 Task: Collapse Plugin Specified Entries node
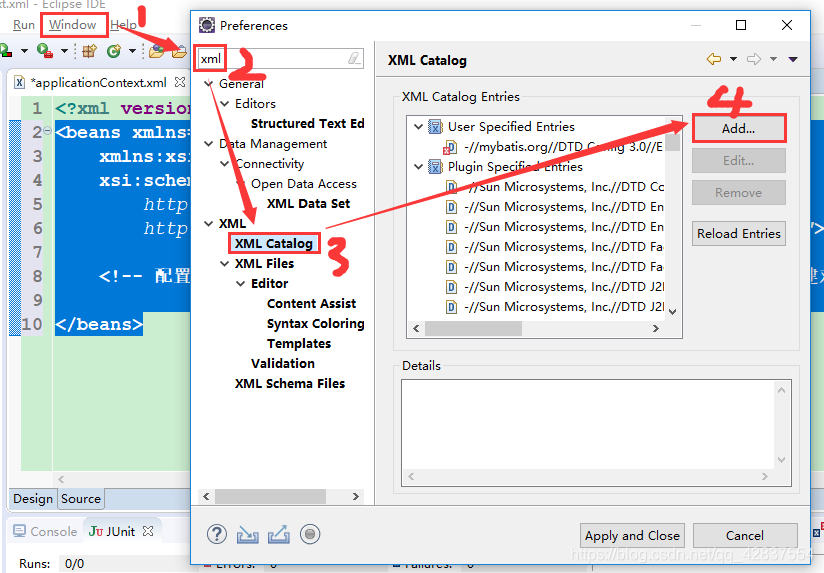point(418,167)
